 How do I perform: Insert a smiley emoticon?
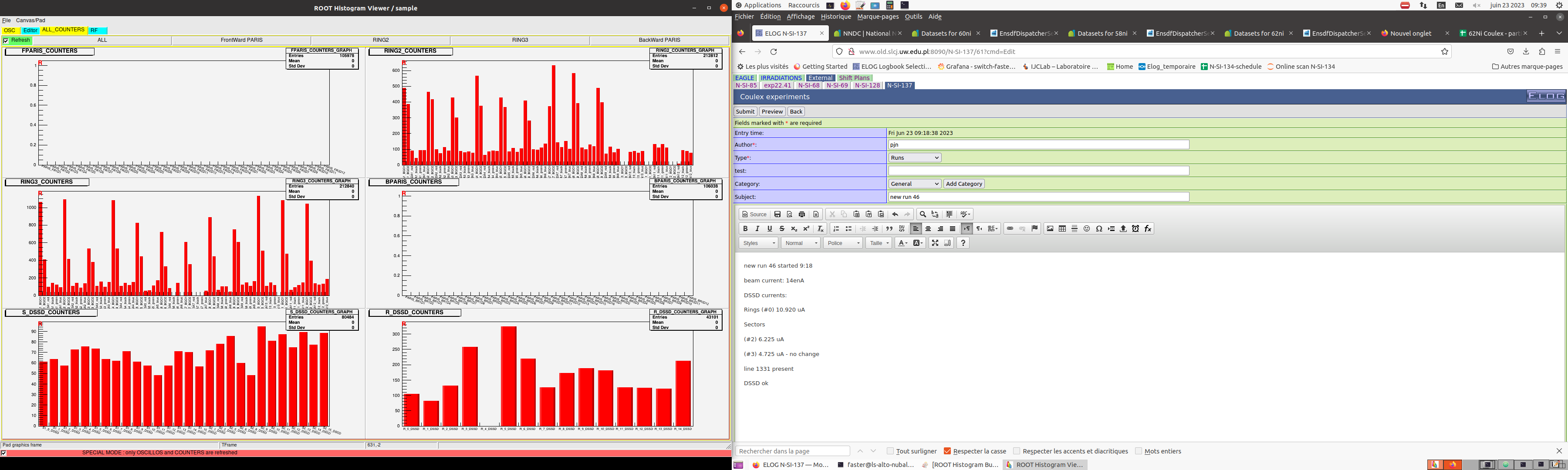(x=1087, y=228)
